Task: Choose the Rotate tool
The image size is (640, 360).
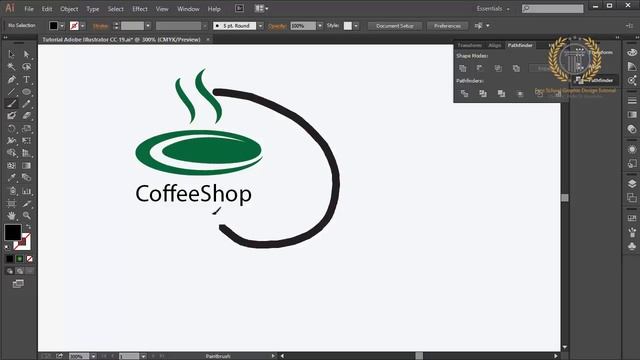Action: click(11, 129)
